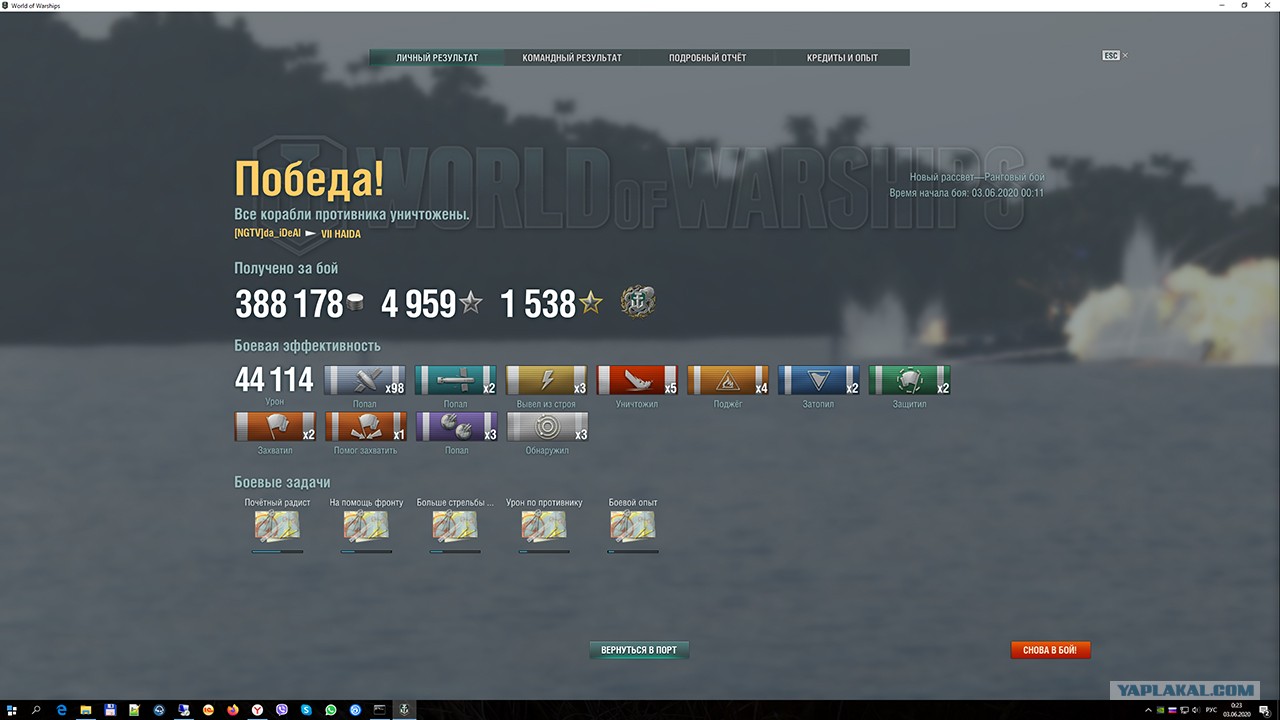Open WhatsApp from the taskbar
Viewport: 1280px width, 720px height.
[x=331, y=710]
